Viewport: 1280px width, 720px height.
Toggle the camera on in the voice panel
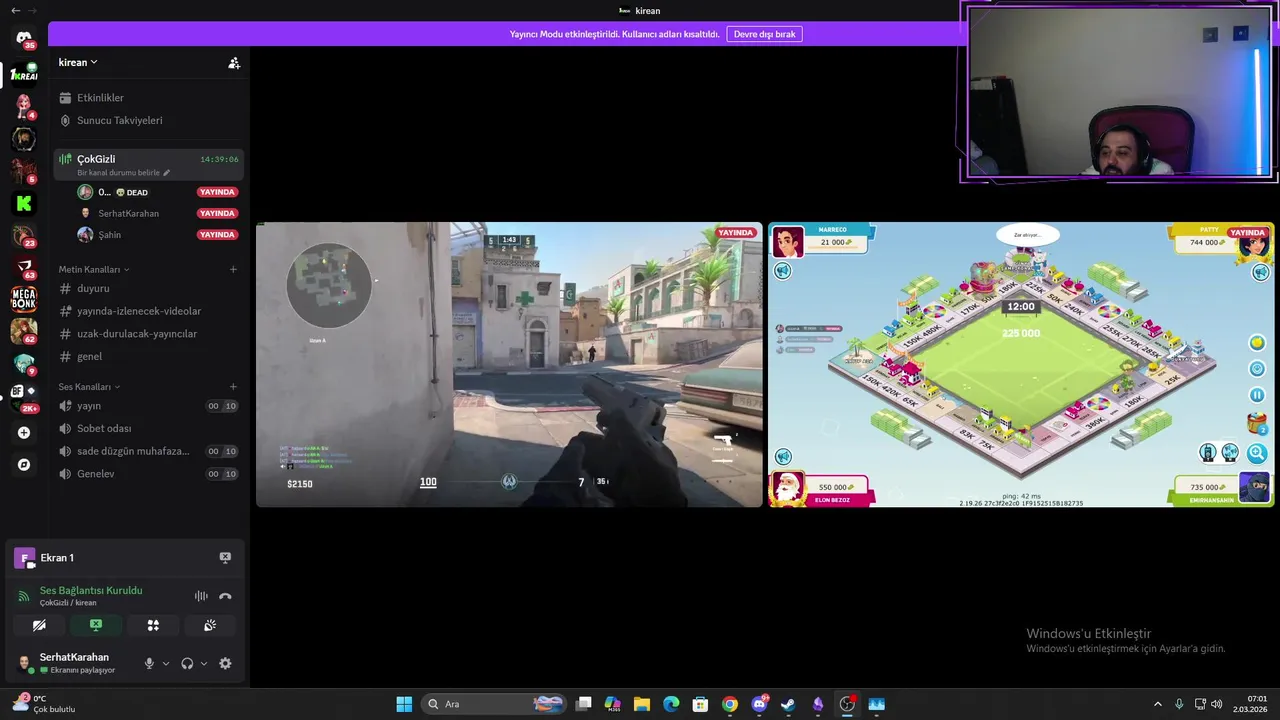point(39,625)
